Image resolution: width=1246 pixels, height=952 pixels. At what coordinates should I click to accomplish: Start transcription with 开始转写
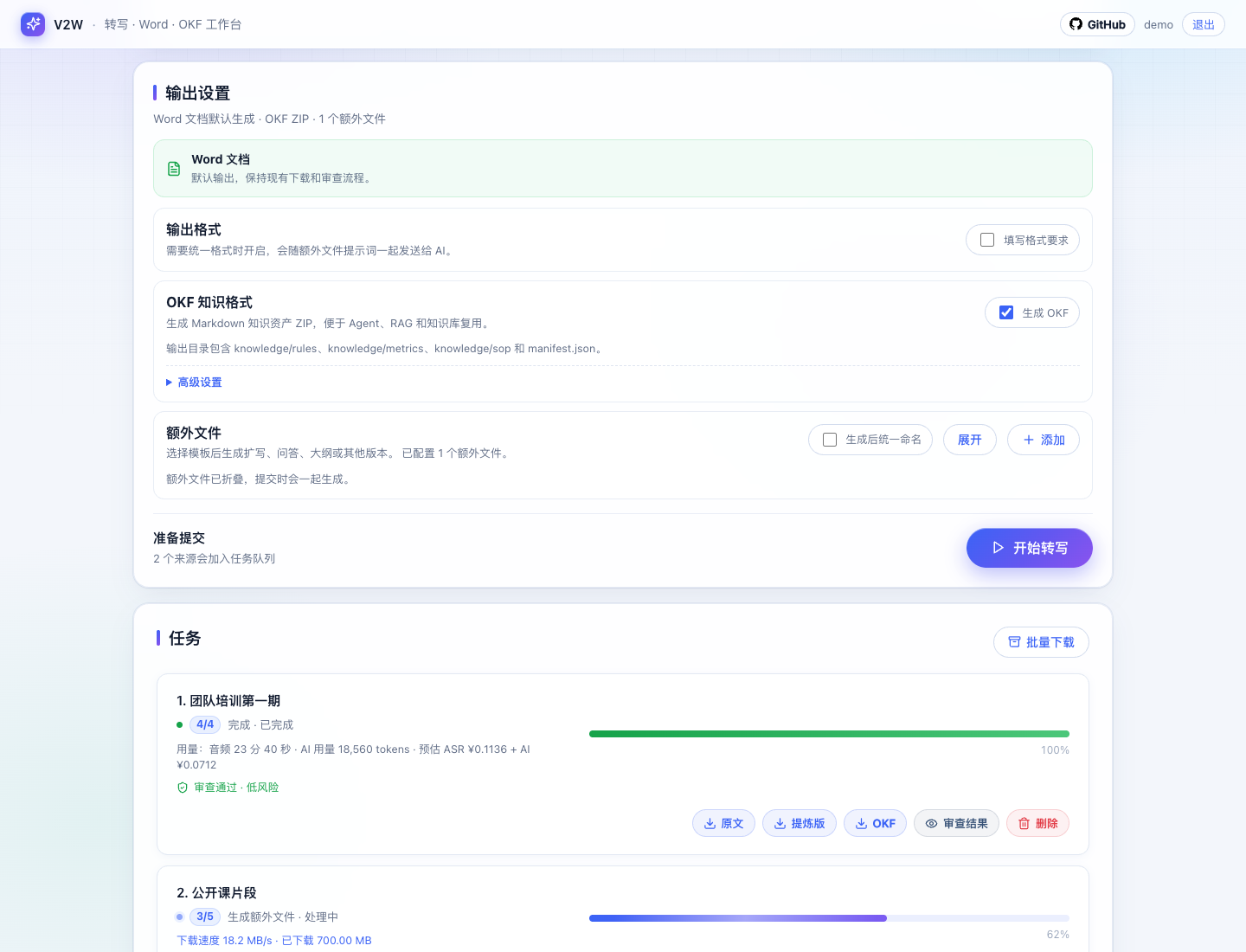1029,548
